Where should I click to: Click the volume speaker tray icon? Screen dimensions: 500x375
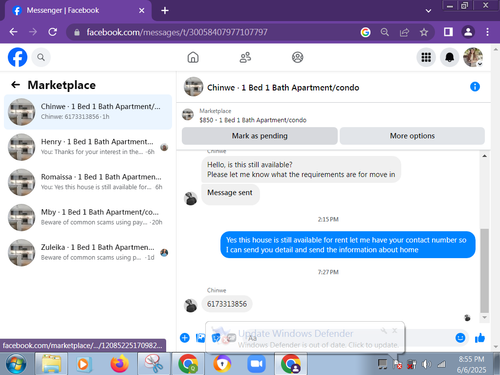(426, 364)
